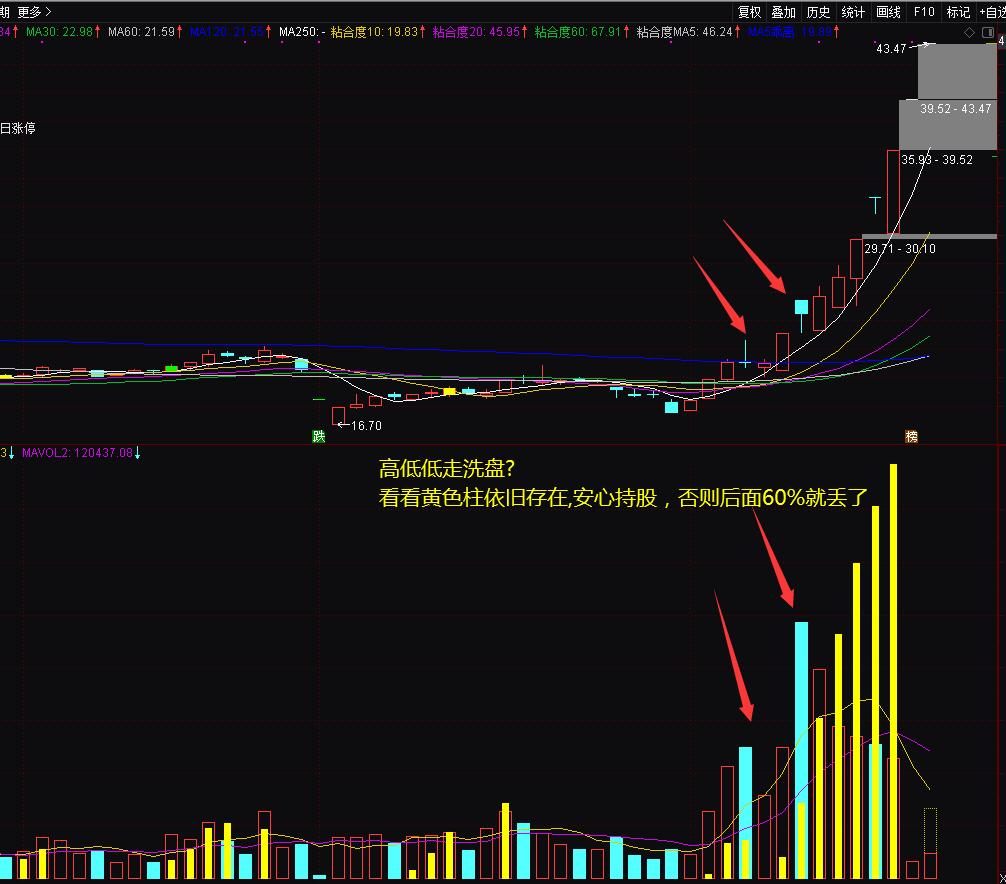Viewport: 1006px width, 884px height.
Task: Open the 历史 history view
Action: [x=818, y=12]
